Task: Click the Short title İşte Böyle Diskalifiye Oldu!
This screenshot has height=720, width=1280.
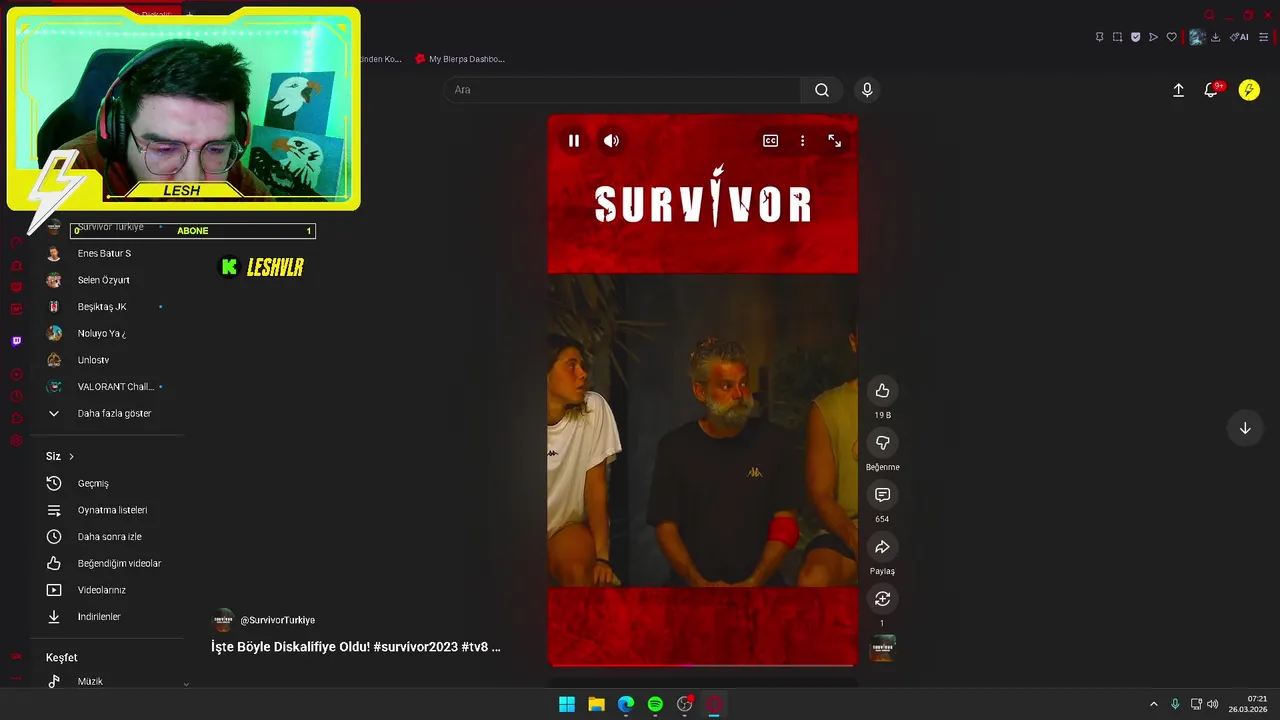Action: point(355,647)
